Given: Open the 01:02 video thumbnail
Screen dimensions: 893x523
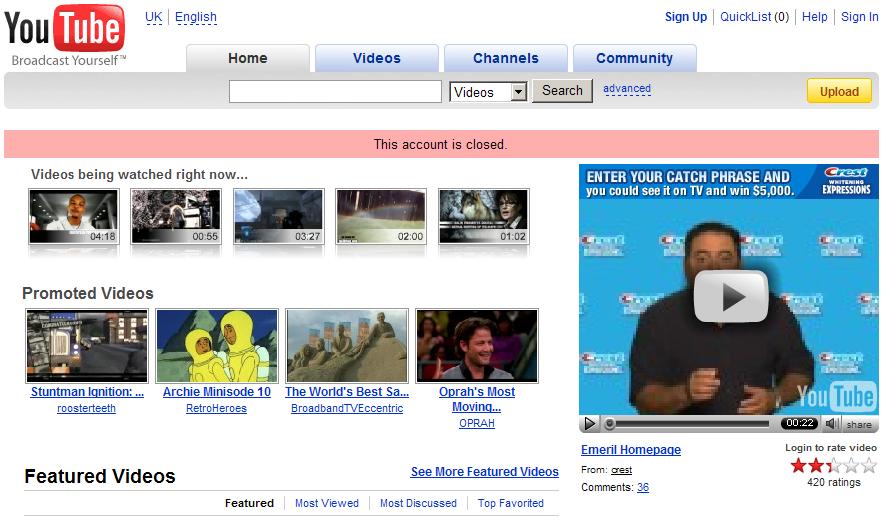Looking at the screenshot, I should [x=484, y=216].
